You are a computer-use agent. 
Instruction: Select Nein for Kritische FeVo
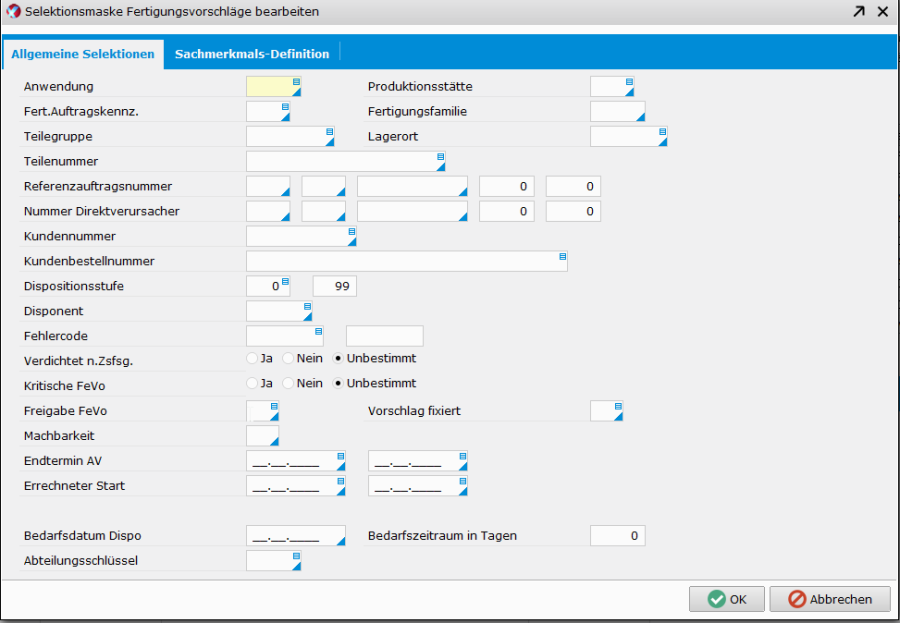pyautogui.click(x=288, y=383)
